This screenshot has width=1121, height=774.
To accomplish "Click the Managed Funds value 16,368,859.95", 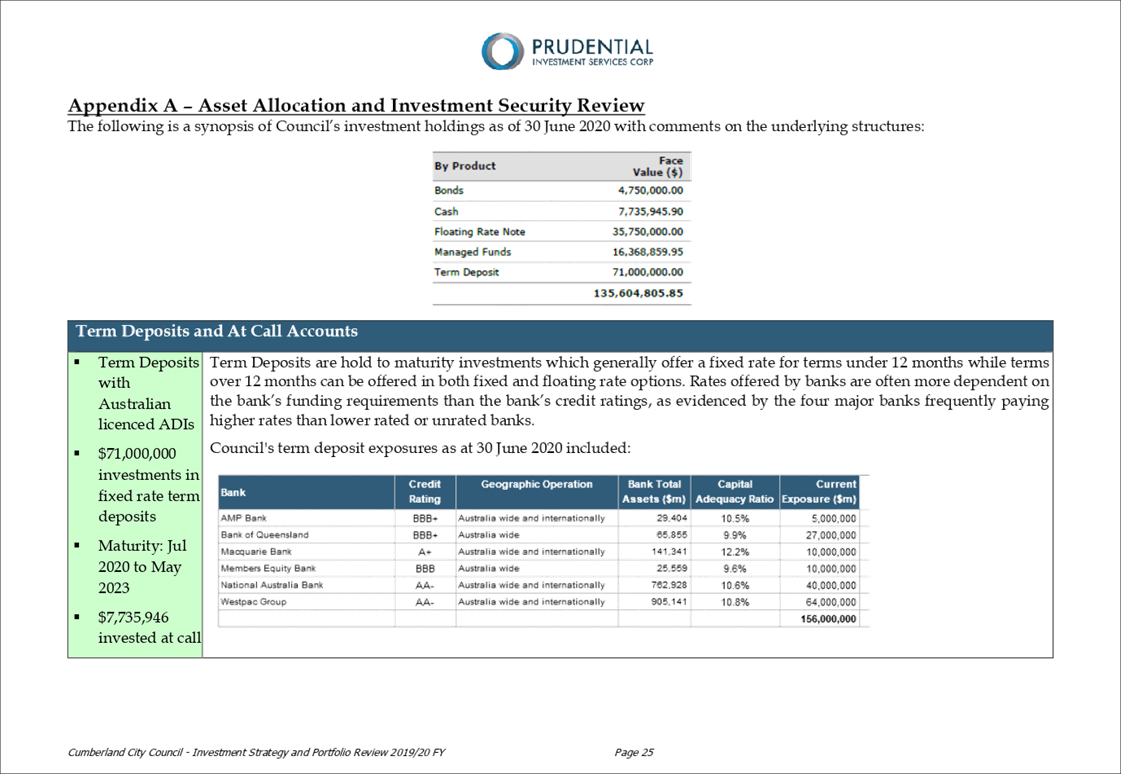I will coord(648,252).
